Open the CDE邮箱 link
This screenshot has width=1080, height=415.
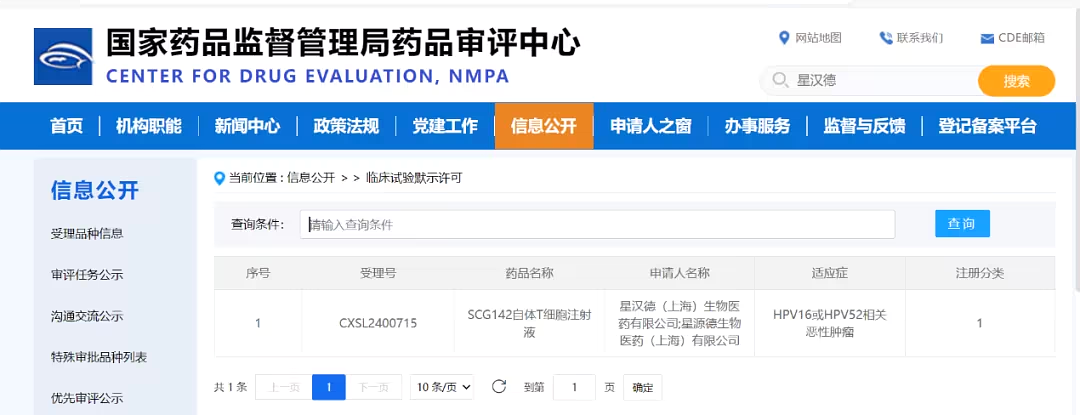click(1021, 38)
